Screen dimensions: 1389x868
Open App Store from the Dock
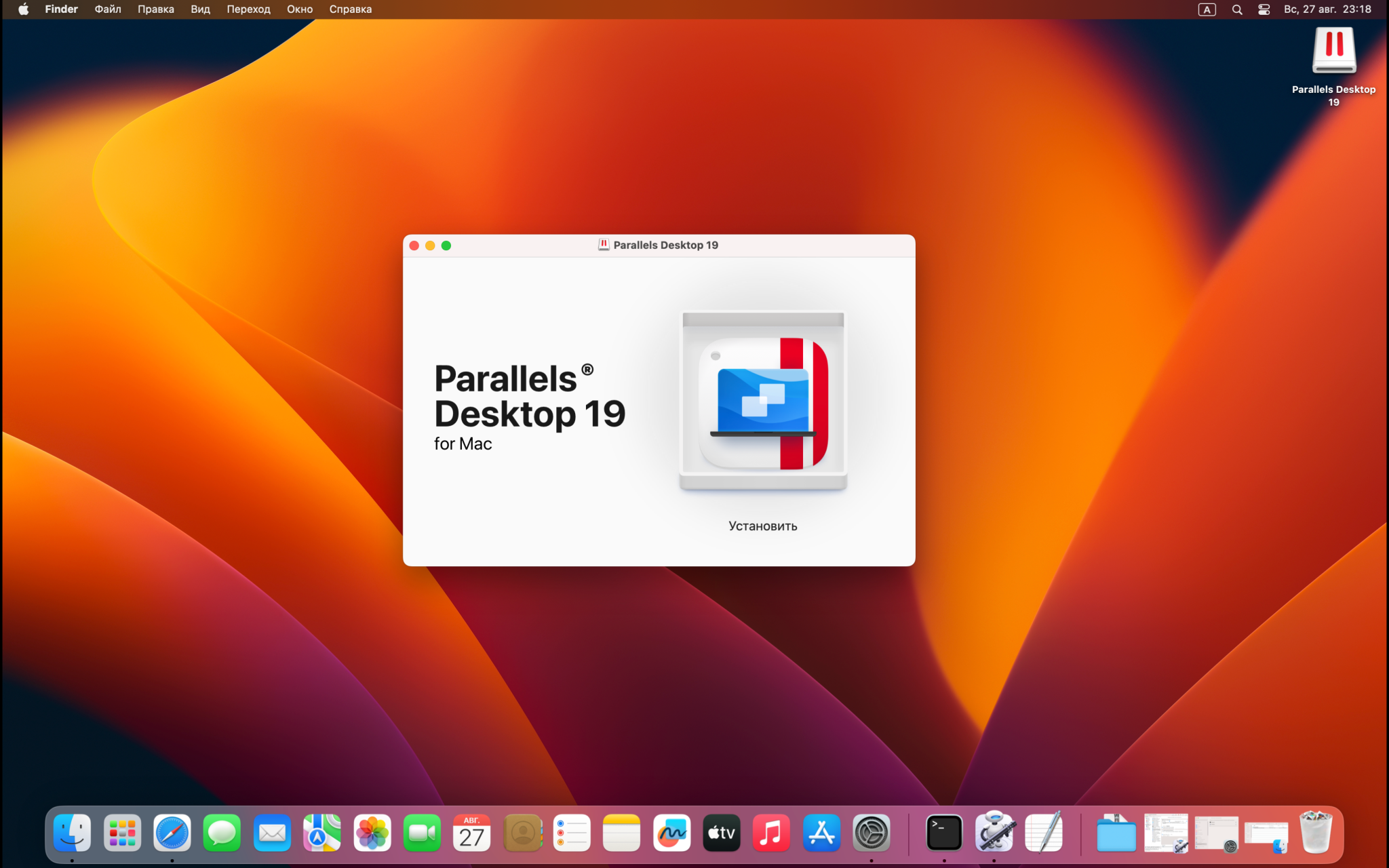822,833
